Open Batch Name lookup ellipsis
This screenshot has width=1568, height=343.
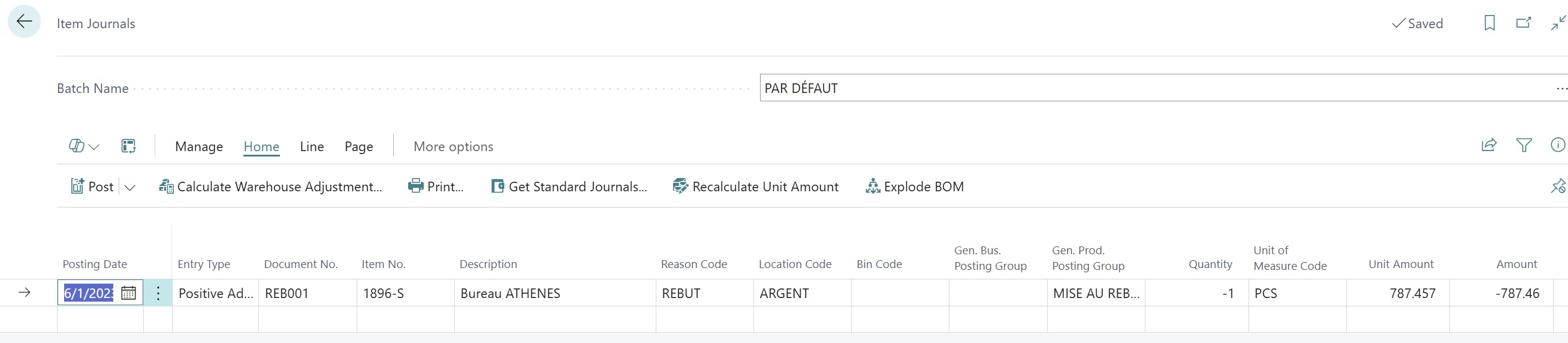click(1561, 88)
